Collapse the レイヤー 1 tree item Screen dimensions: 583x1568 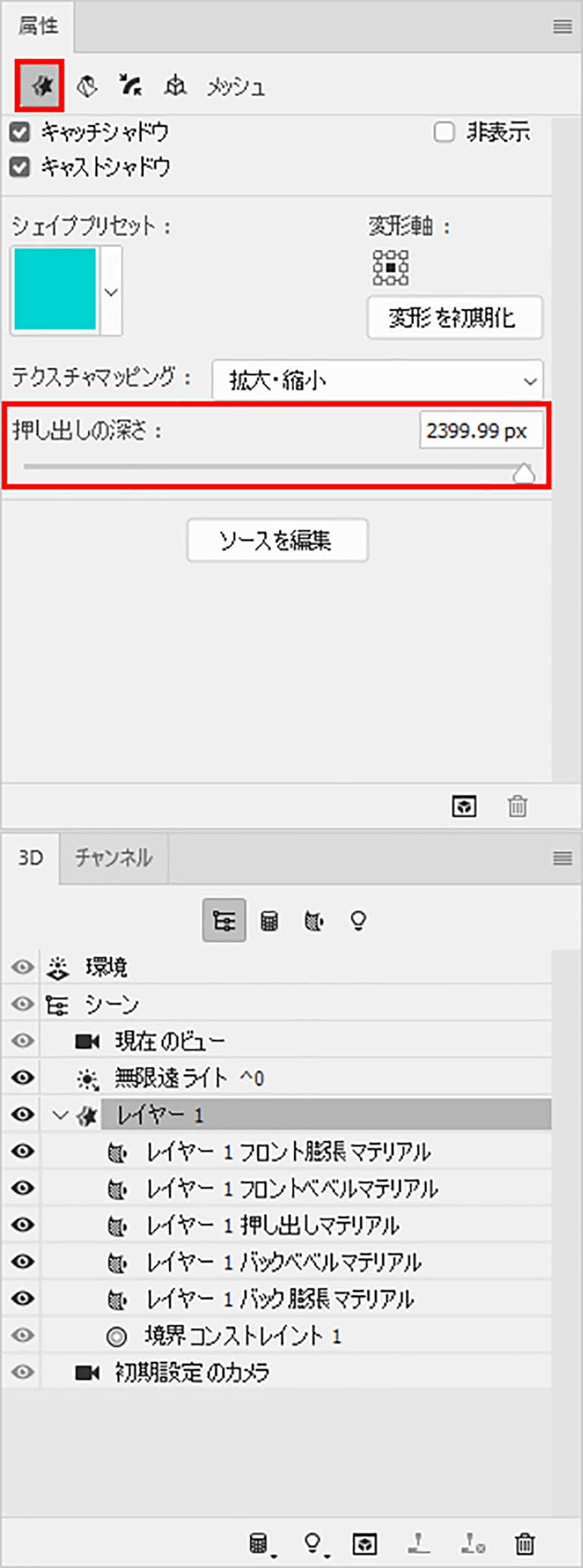click(60, 1115)
